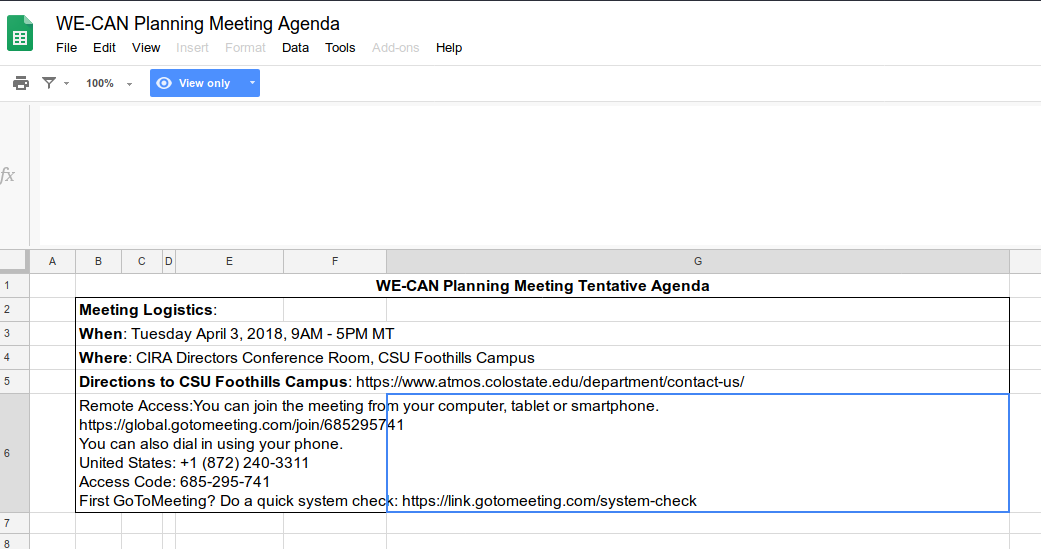
Task: Click the document title WE-CAN Planning Meeting Agenda
Action: tap(198, 23)
